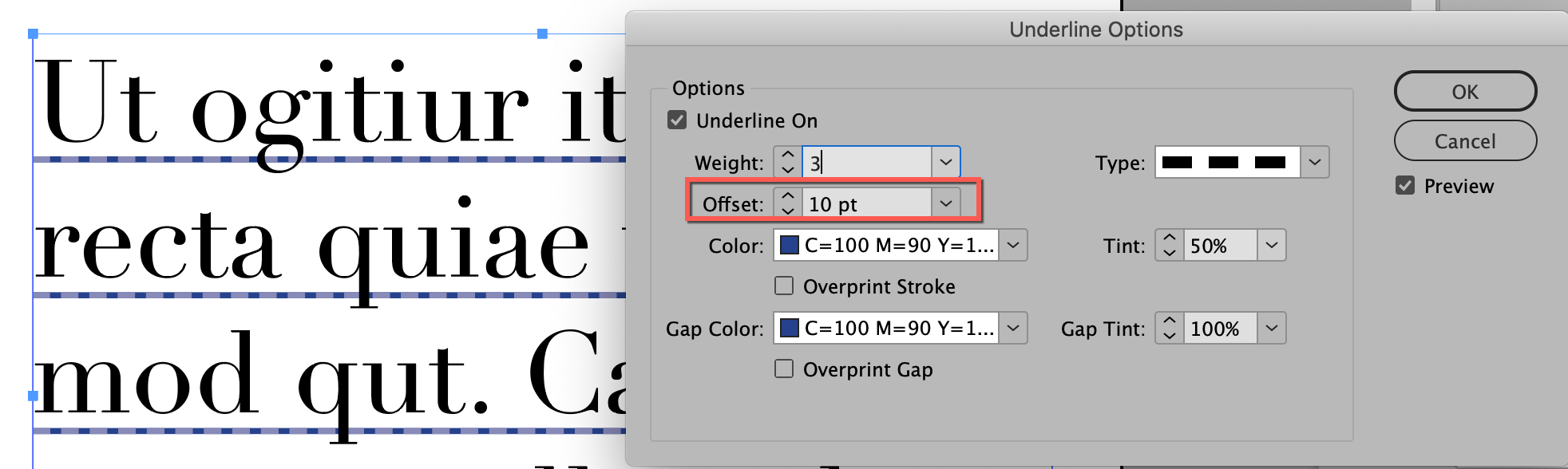Click the Cancel button
The height and width of the screenshot is (469, 1568).
click(1464, 141)
